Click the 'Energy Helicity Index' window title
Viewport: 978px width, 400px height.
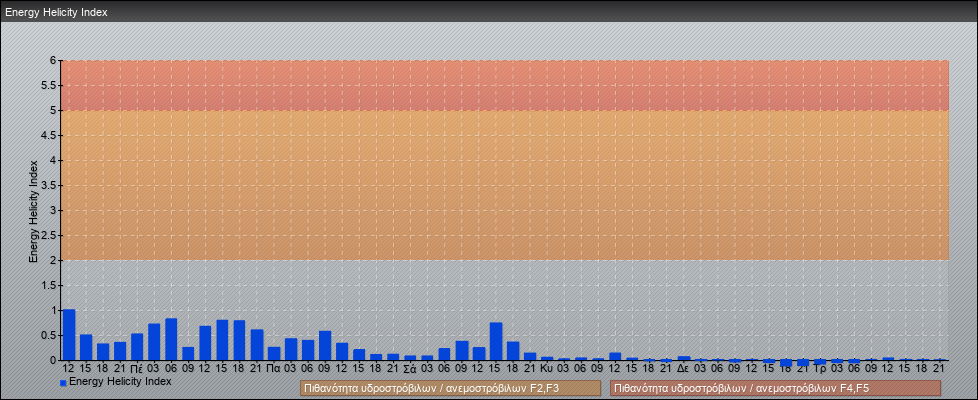click(56, 13)
